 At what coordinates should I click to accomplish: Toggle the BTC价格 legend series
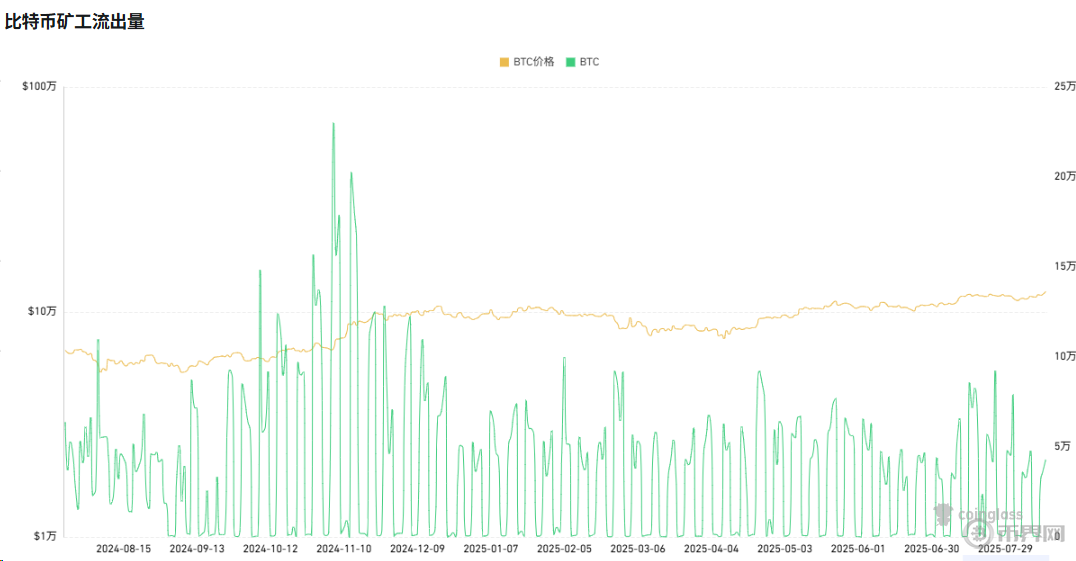click(x=526, y=62)
